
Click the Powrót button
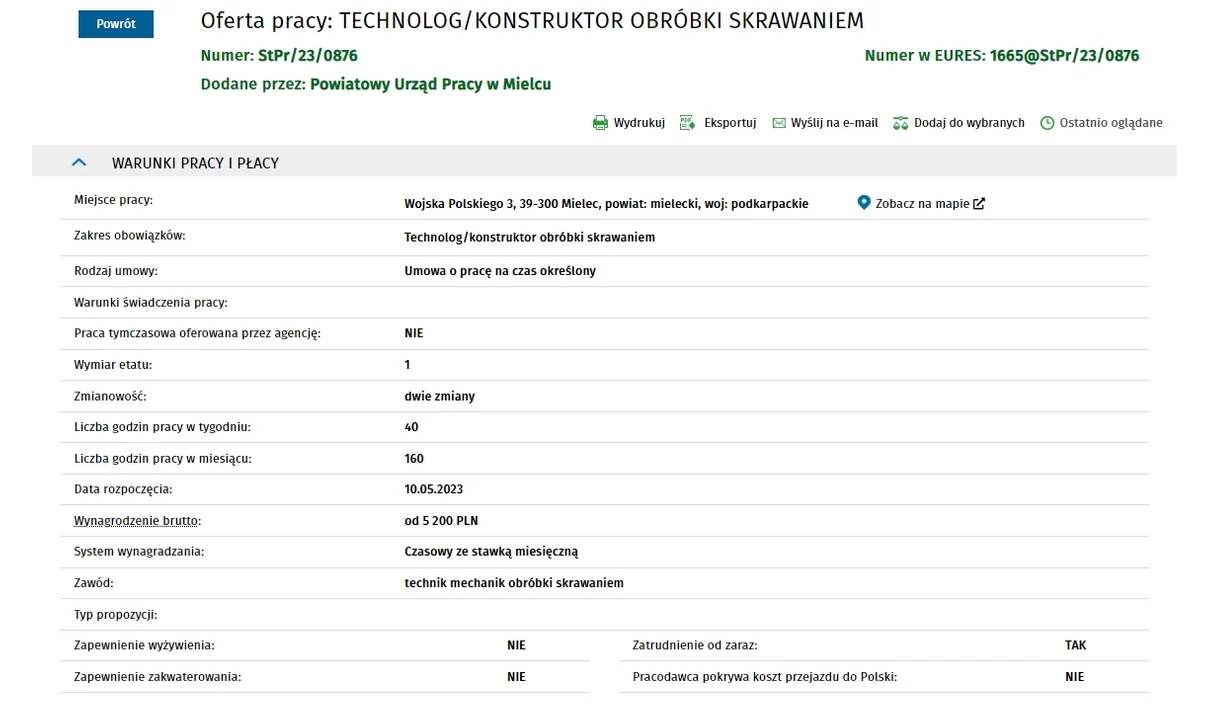tap(116, 24)
